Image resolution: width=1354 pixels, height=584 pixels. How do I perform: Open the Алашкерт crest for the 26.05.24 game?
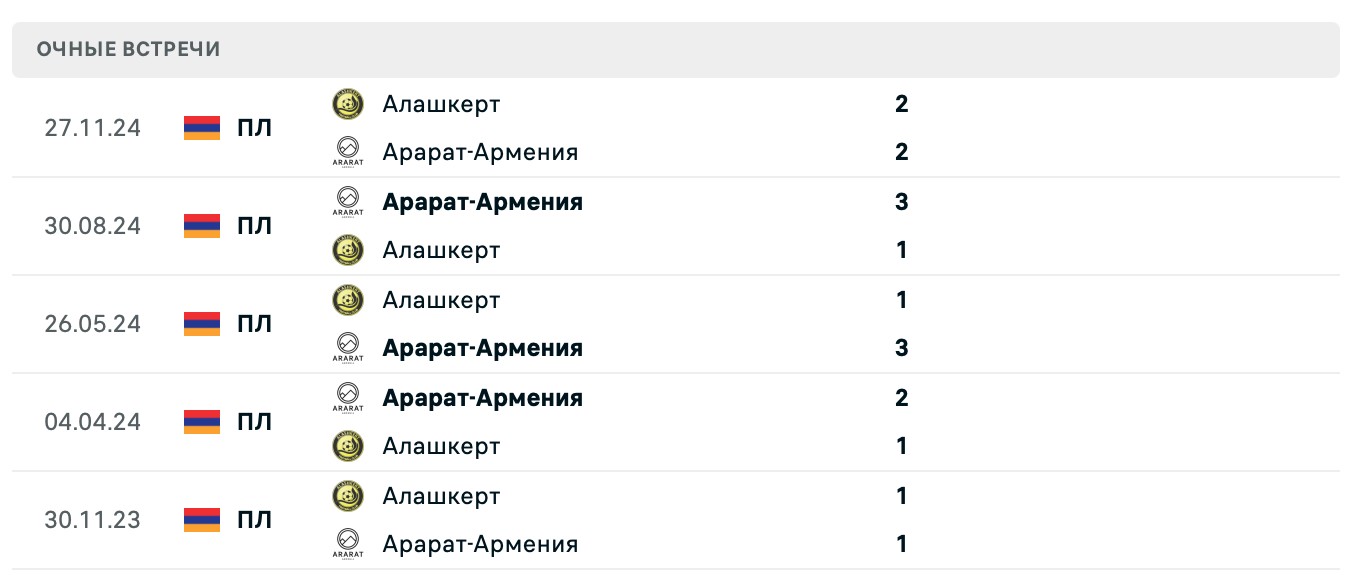tap(347, 300)
